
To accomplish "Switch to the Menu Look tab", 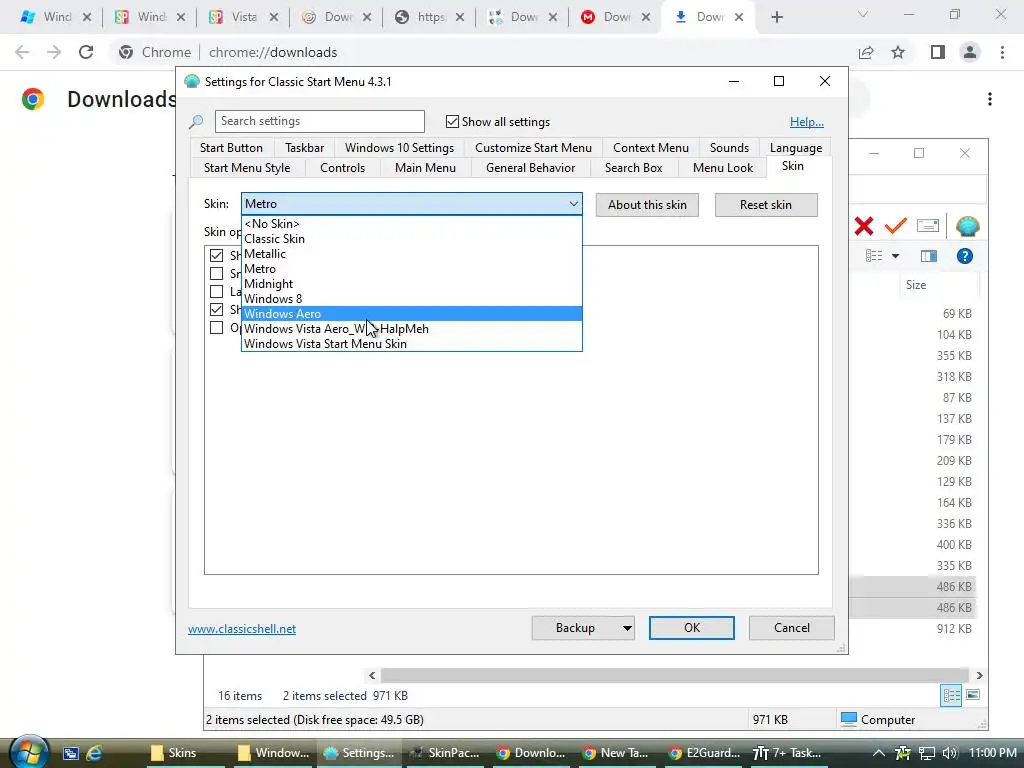I will 722,168.
